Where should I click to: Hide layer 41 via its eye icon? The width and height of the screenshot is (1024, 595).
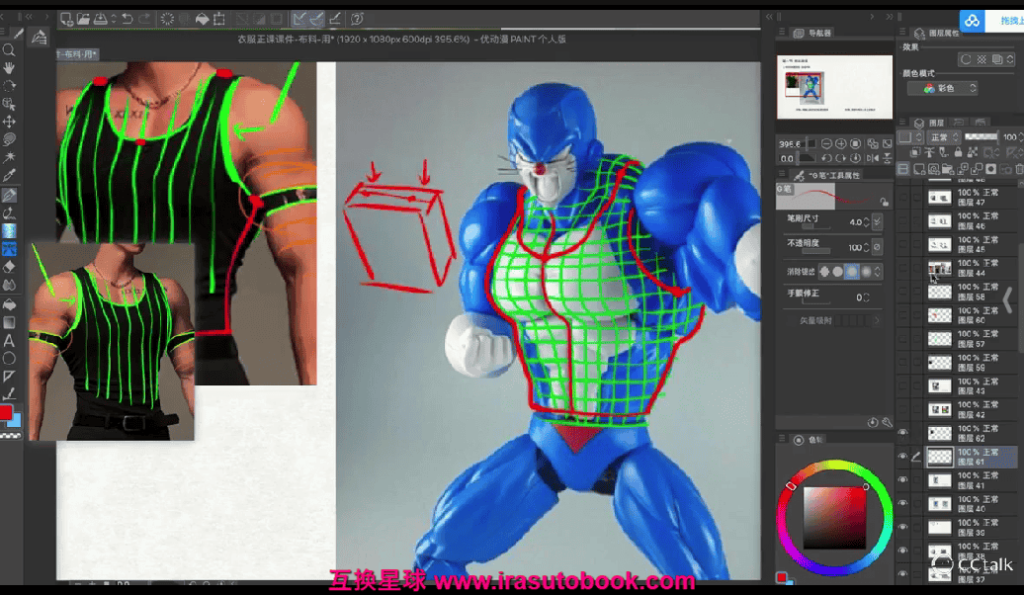[903, 480]
